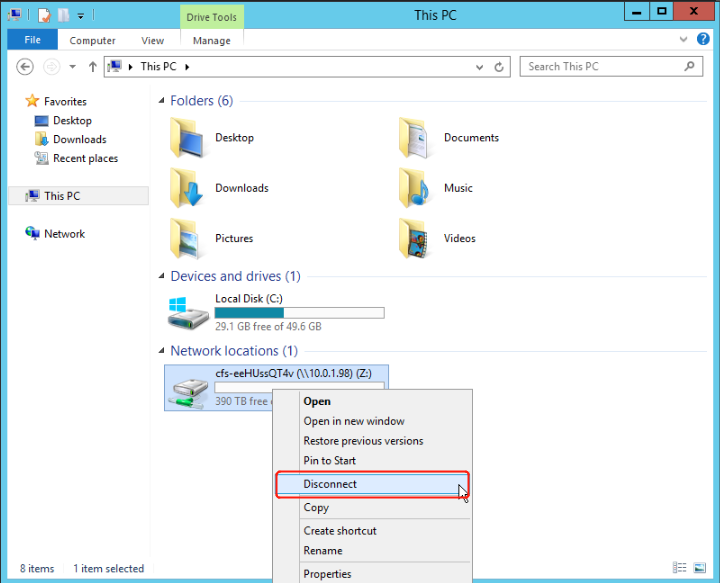Click the This PC system icon in title bar
This screenshot has height=583, width=720.
point(15,15)
